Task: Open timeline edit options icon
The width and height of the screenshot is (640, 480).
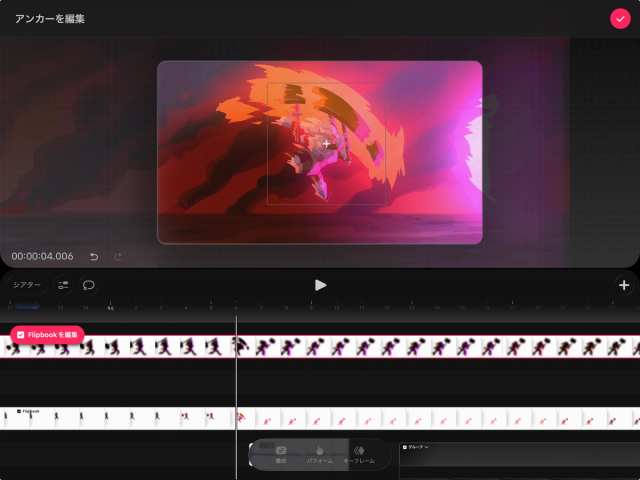Action: [63, 285]
